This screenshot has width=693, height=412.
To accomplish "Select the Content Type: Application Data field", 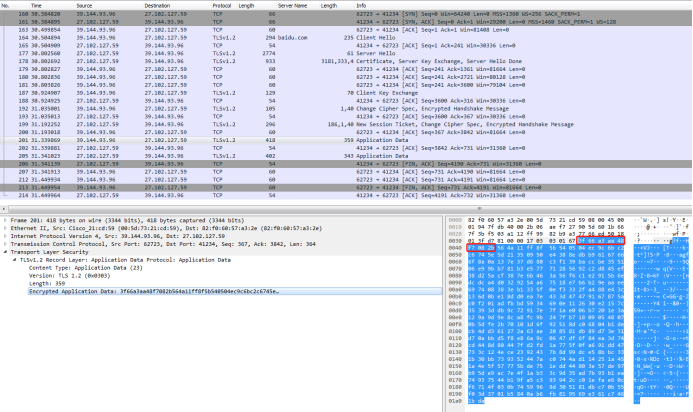I will (85, 268).
